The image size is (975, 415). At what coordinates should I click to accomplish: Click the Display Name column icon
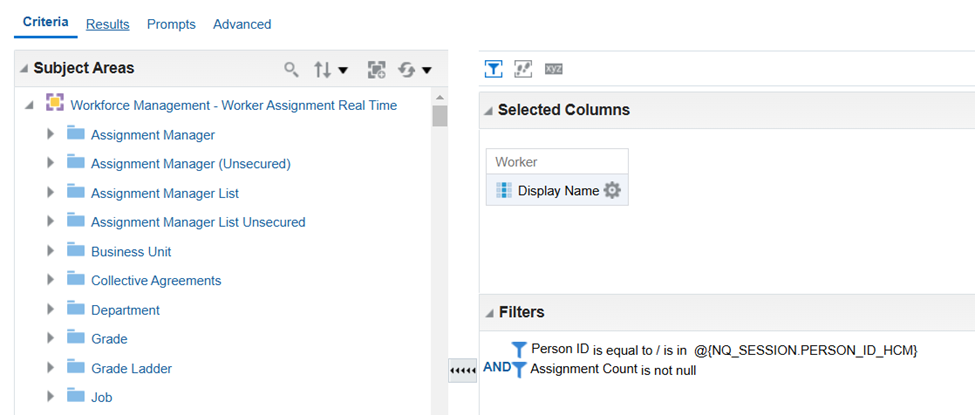pos(504,190)
